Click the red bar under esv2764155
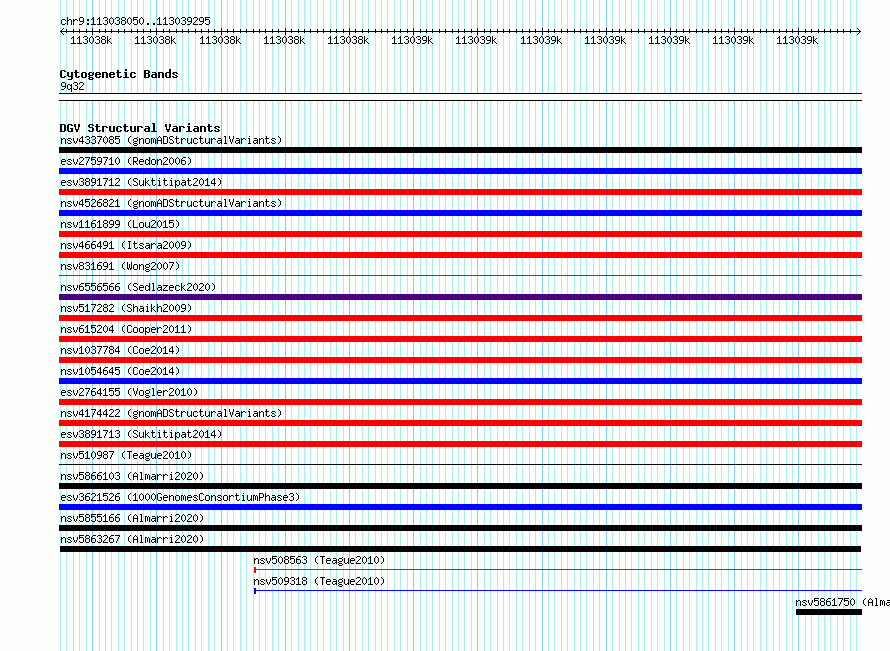The image size is (890, 651). pyautogui.click(x=460, y=402)
